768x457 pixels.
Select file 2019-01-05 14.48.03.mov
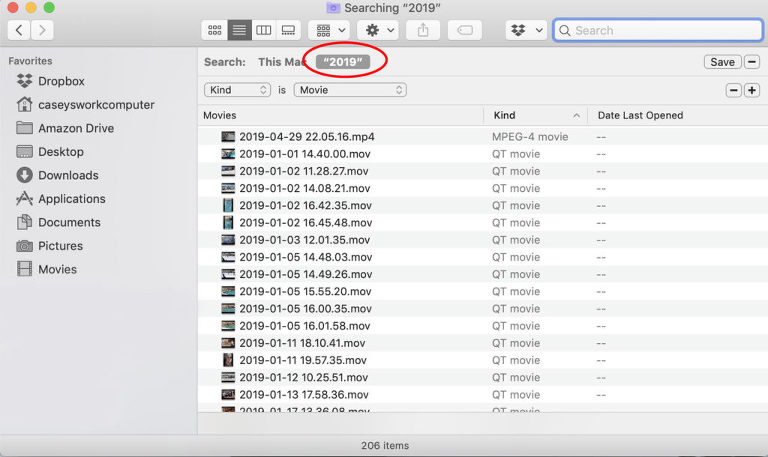pos(306,257)
